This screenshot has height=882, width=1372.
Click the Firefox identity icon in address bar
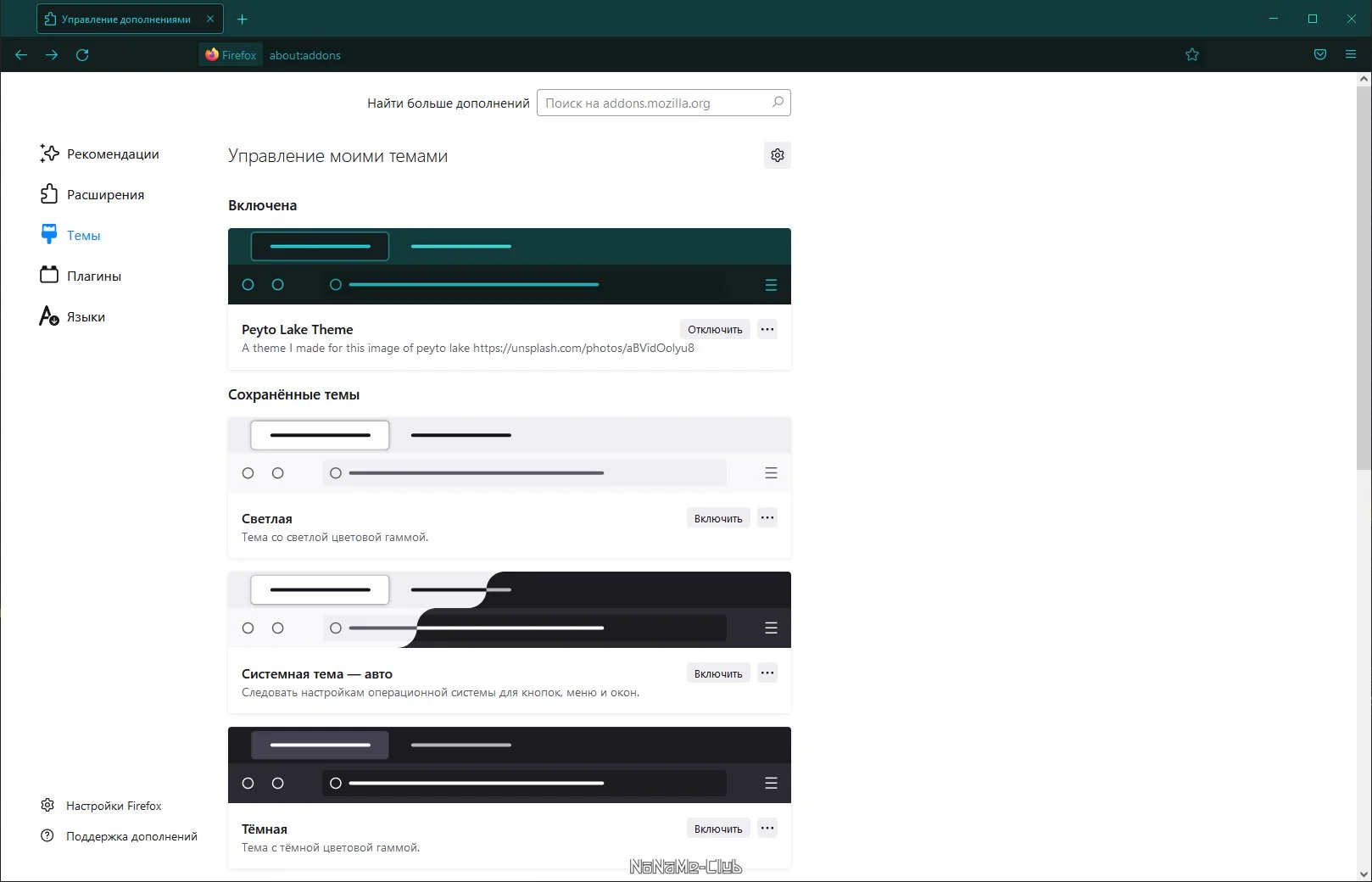click(x=231, y=55)
